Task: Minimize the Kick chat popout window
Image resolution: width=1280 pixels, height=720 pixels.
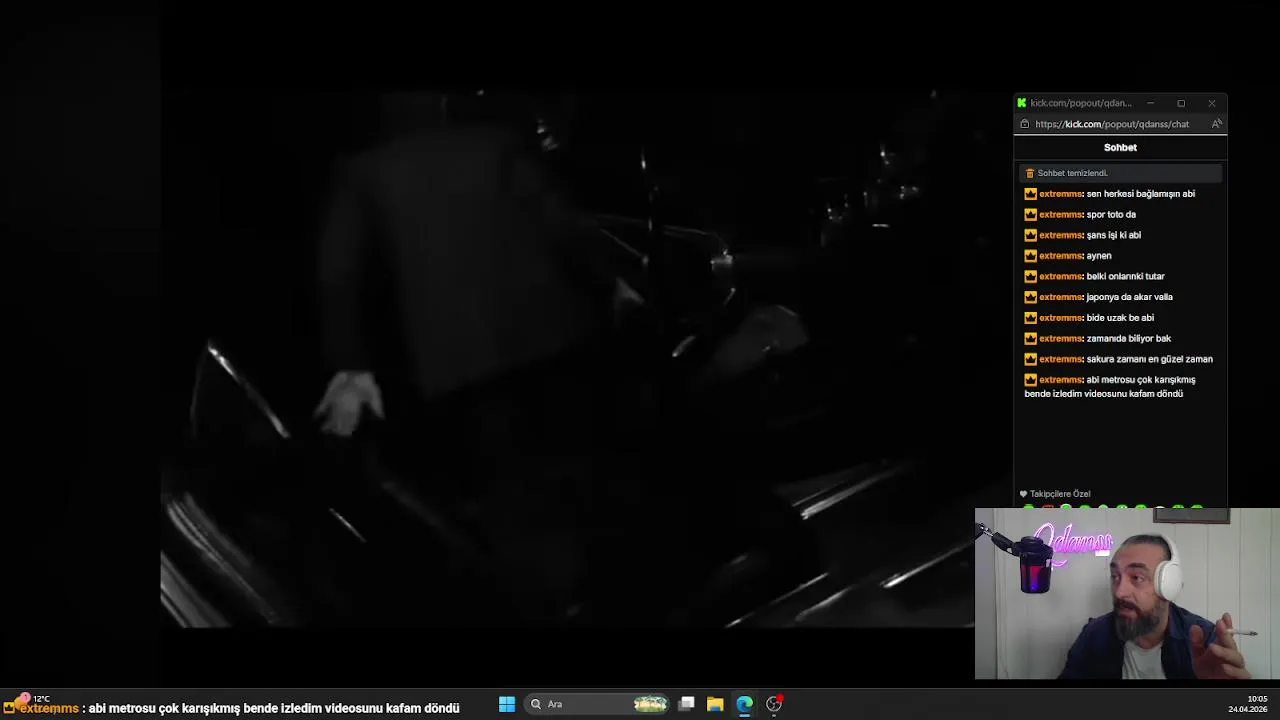Action: point(1150,103)
